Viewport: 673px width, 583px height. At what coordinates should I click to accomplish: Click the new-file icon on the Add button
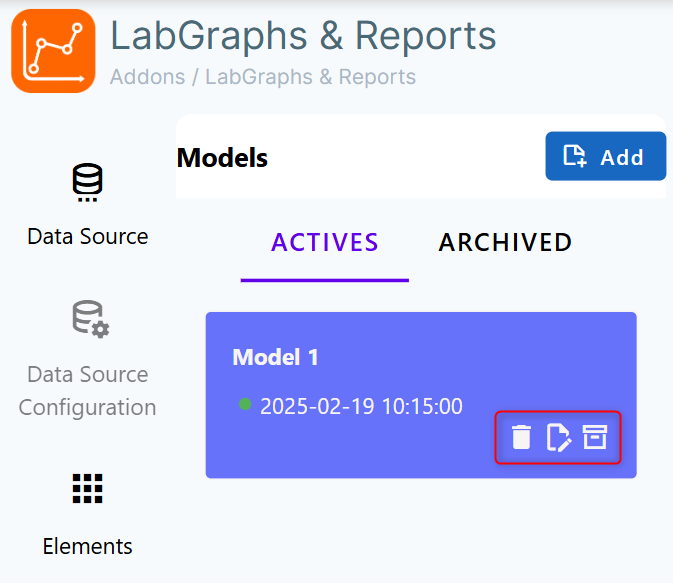tap(575, 156)
